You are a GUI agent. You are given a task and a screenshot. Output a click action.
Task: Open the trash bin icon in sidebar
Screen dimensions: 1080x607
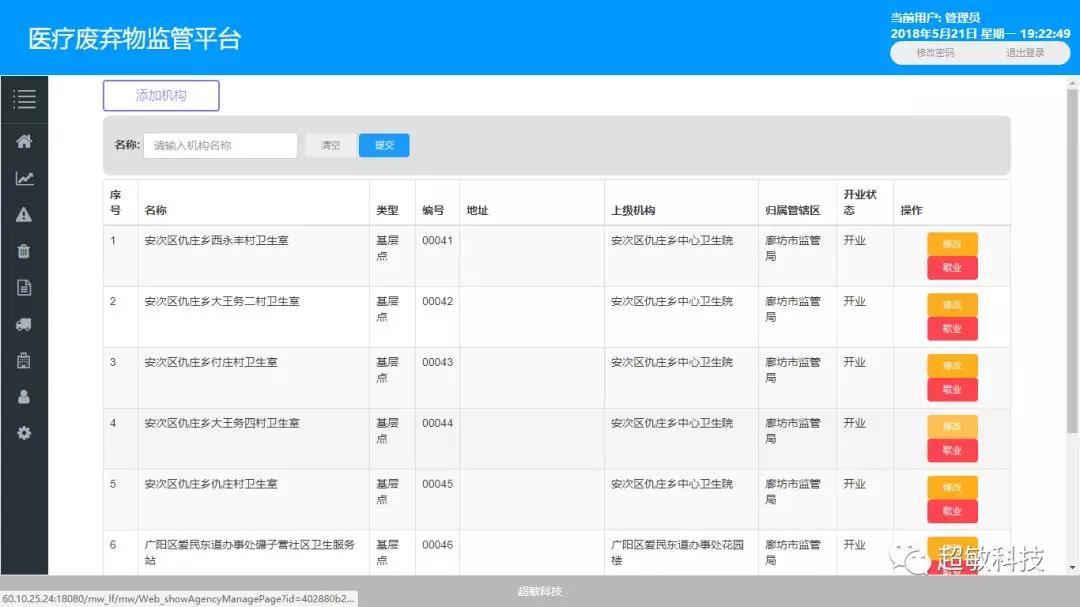[x=24, y=251]
